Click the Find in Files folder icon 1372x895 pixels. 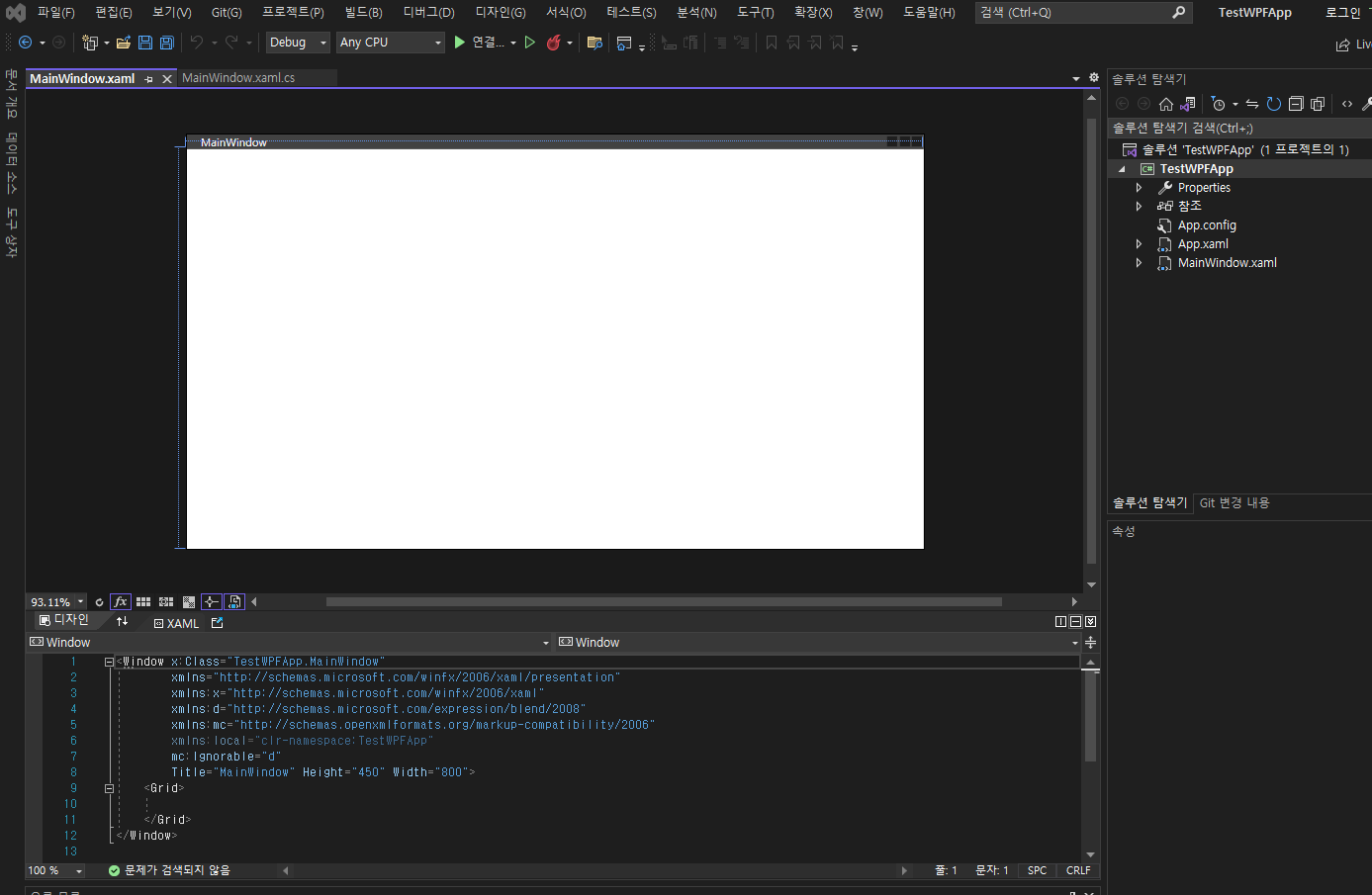point(595,43)
